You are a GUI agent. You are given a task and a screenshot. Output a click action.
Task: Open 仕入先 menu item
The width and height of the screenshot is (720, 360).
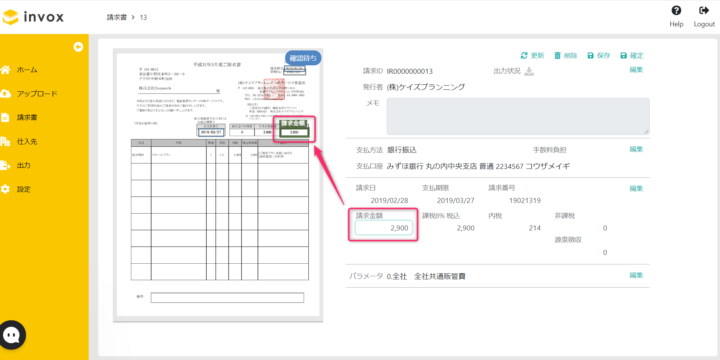27,141
